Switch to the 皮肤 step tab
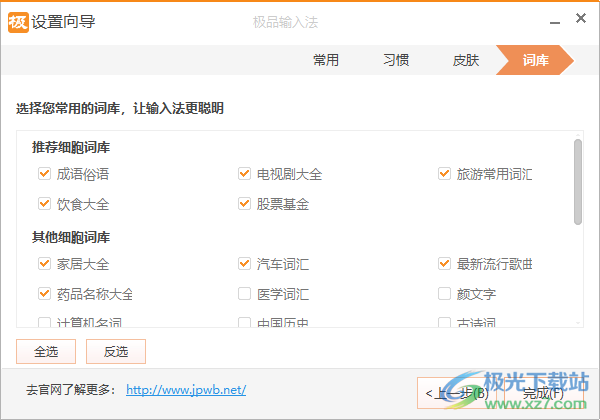This screenshot has width=600, height=420. [x=466, y=60]
